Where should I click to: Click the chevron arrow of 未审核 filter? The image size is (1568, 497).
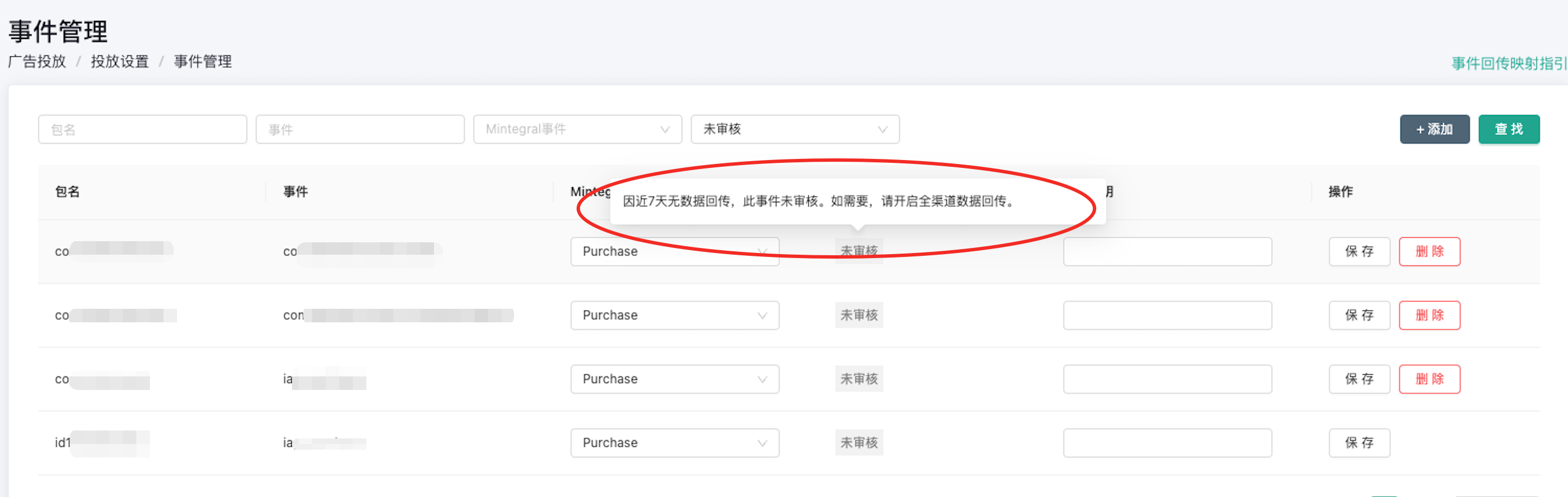pos(882,130)
